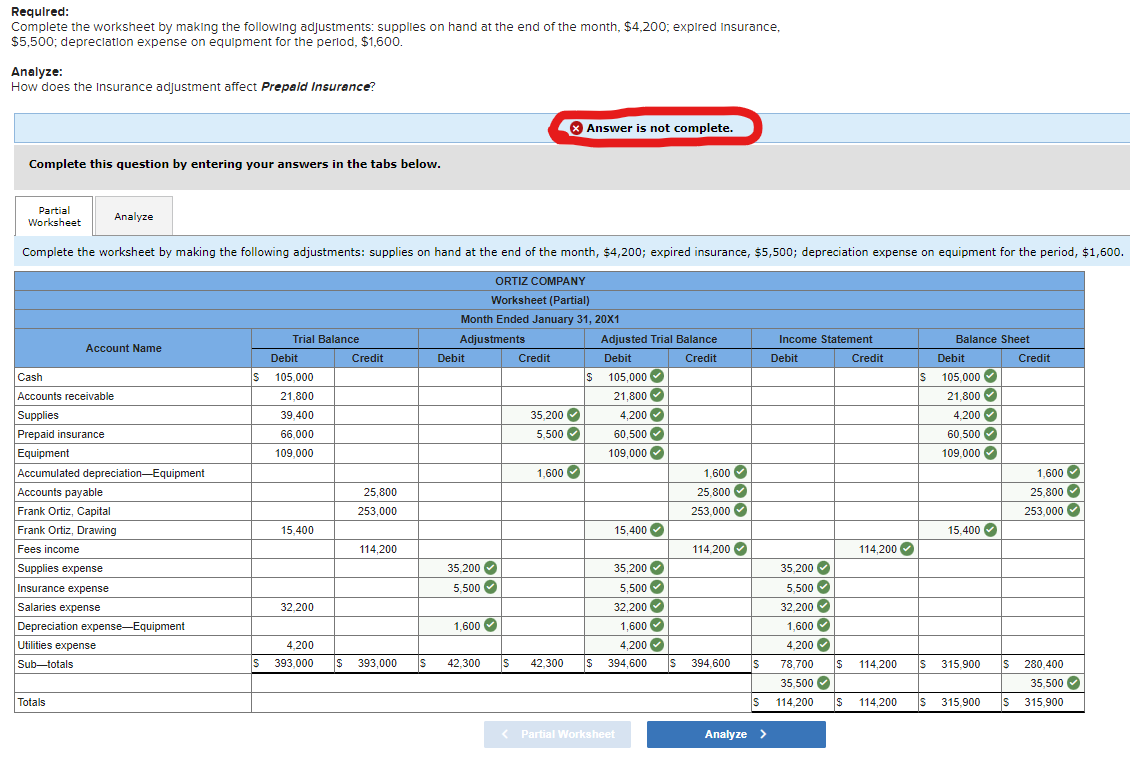Select the Partial Worksheet tab
The height and width of the screenshot is (760, 1130).
pyautogui.click(x=53, y=215)
